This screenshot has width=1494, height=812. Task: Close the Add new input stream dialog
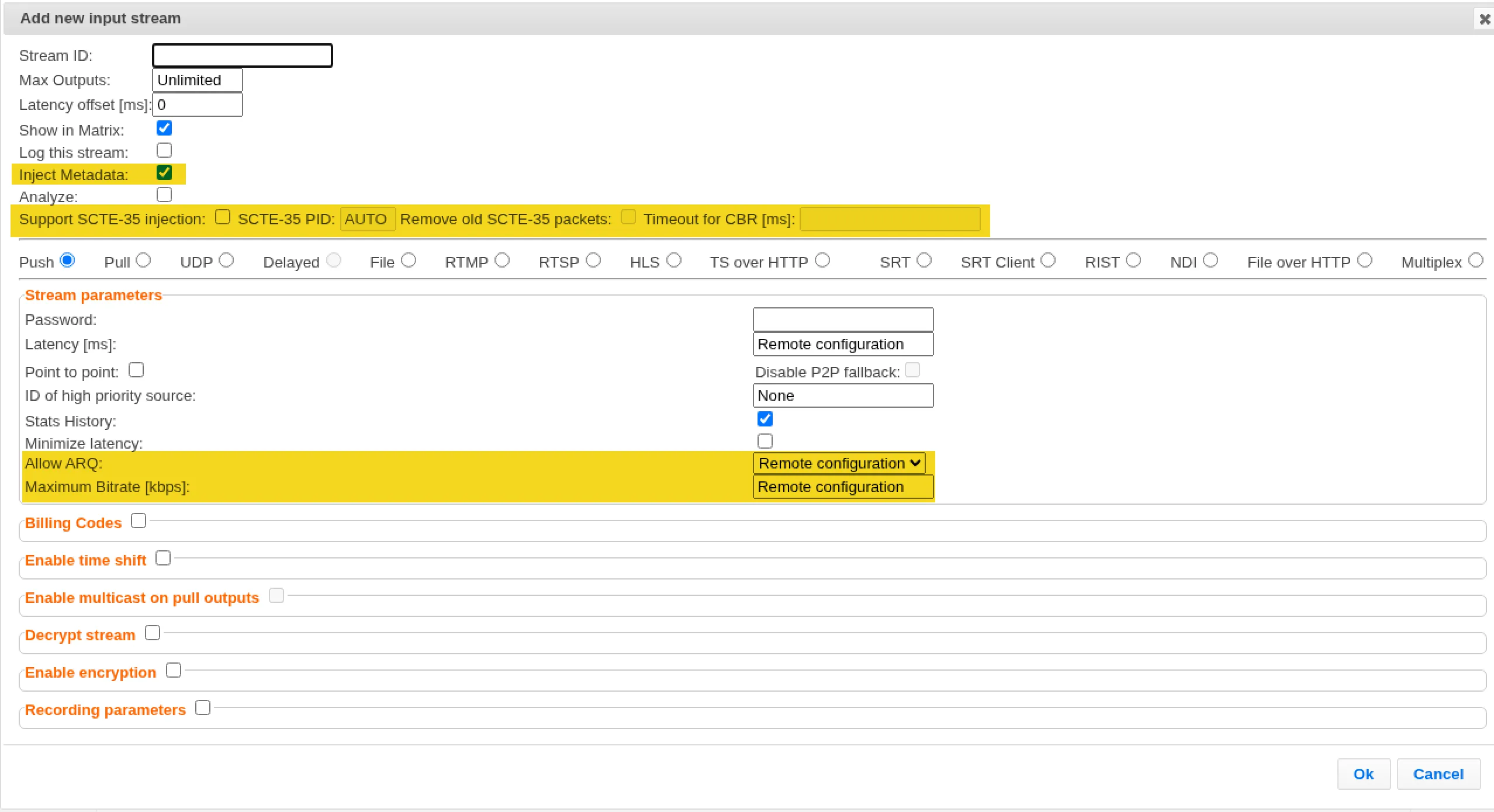point(1485,19)
